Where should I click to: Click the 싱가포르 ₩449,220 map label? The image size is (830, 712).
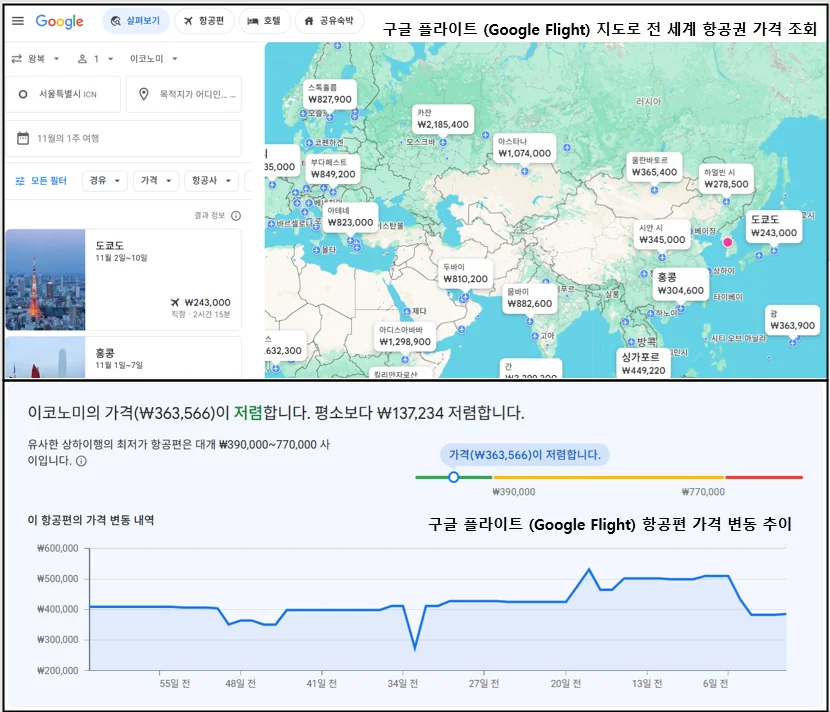pos(644,364)
